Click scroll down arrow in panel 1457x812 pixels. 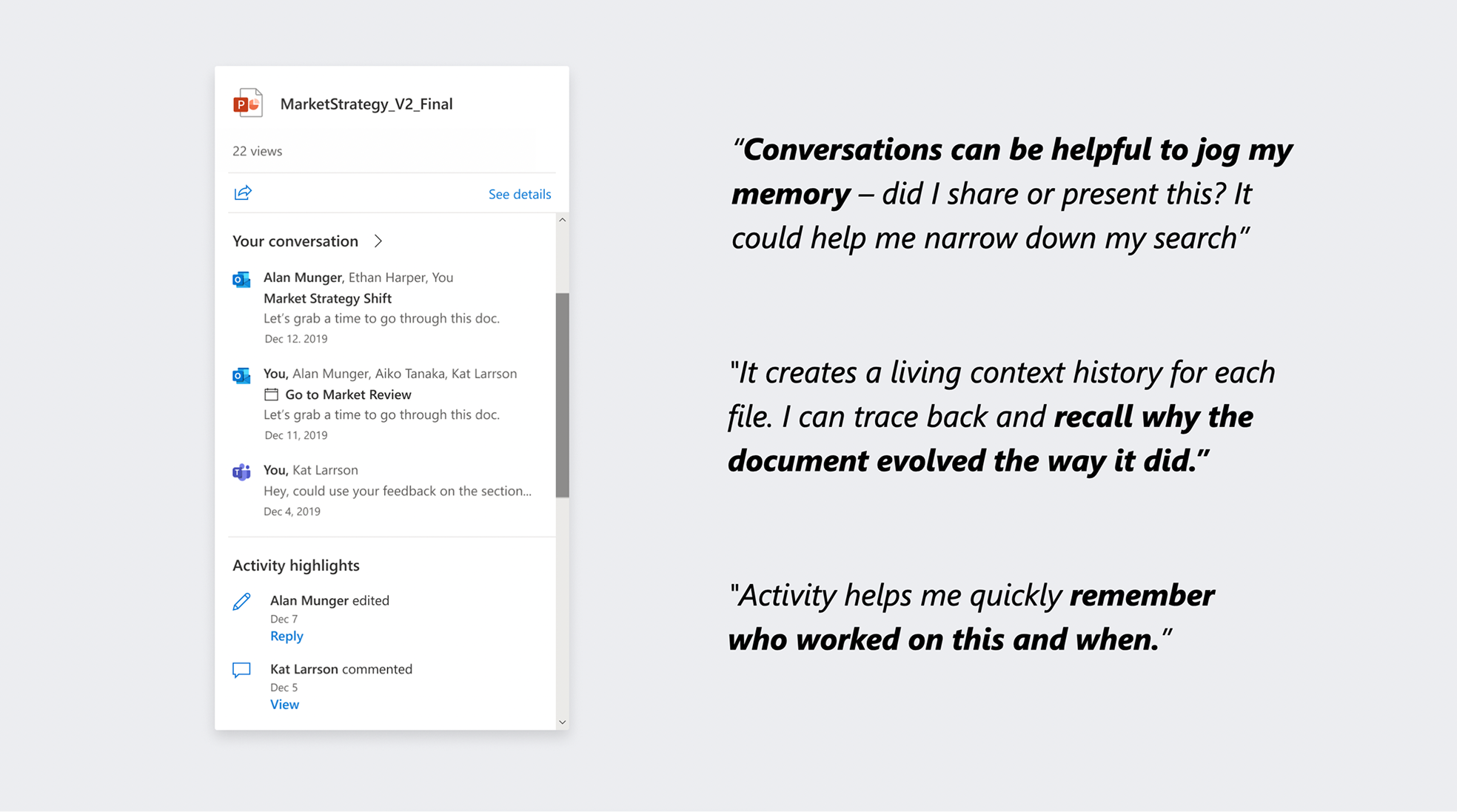(563, 722)
